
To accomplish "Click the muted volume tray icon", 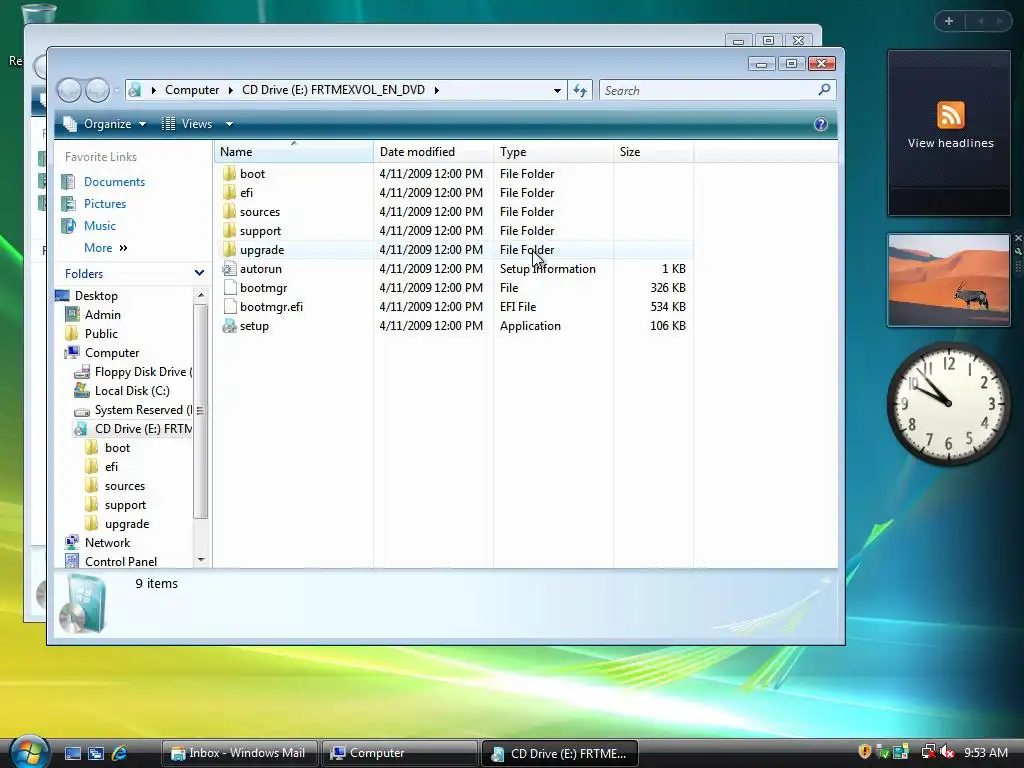I will (x=947, y=752).
